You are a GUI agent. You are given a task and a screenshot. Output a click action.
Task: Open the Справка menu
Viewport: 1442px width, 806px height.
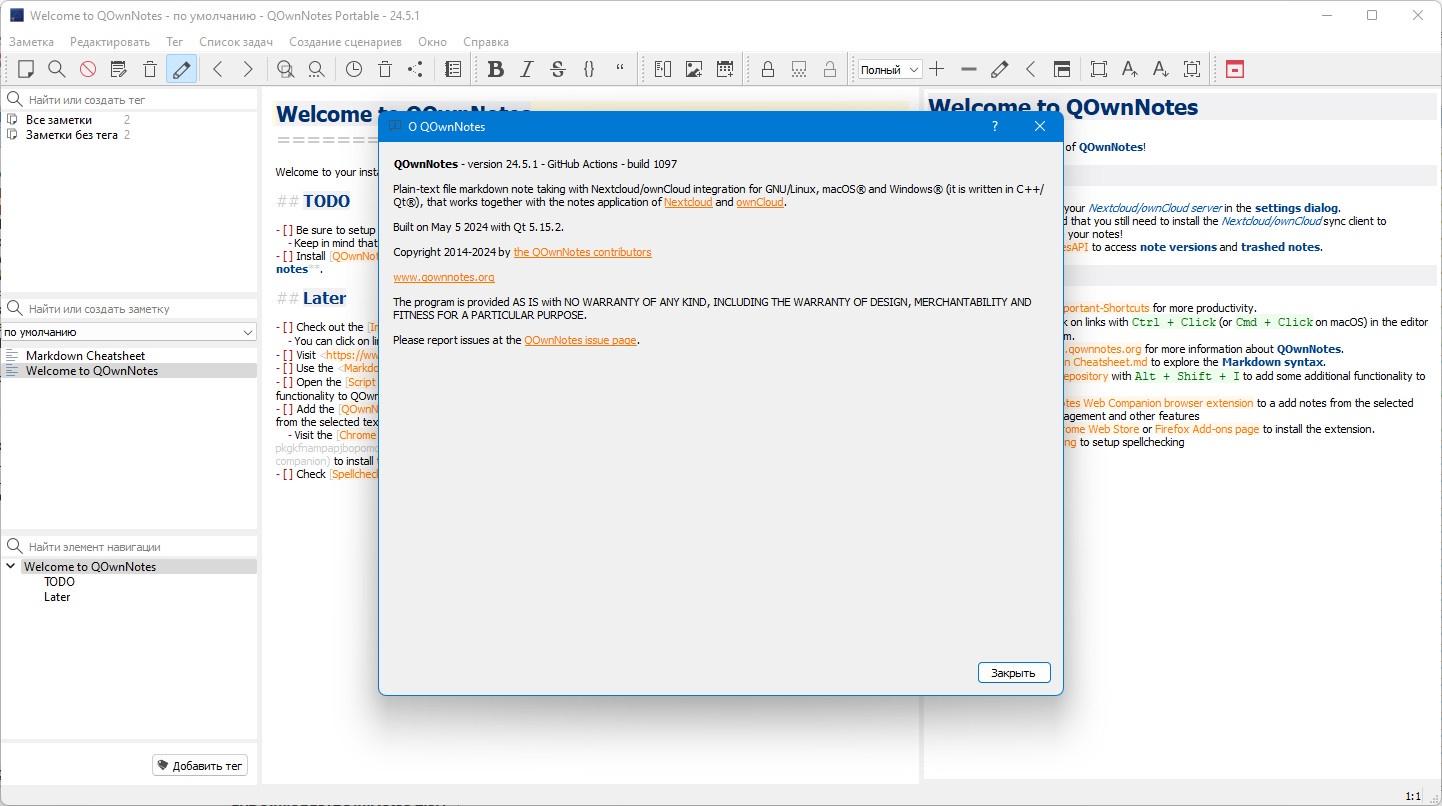point(486,42)
